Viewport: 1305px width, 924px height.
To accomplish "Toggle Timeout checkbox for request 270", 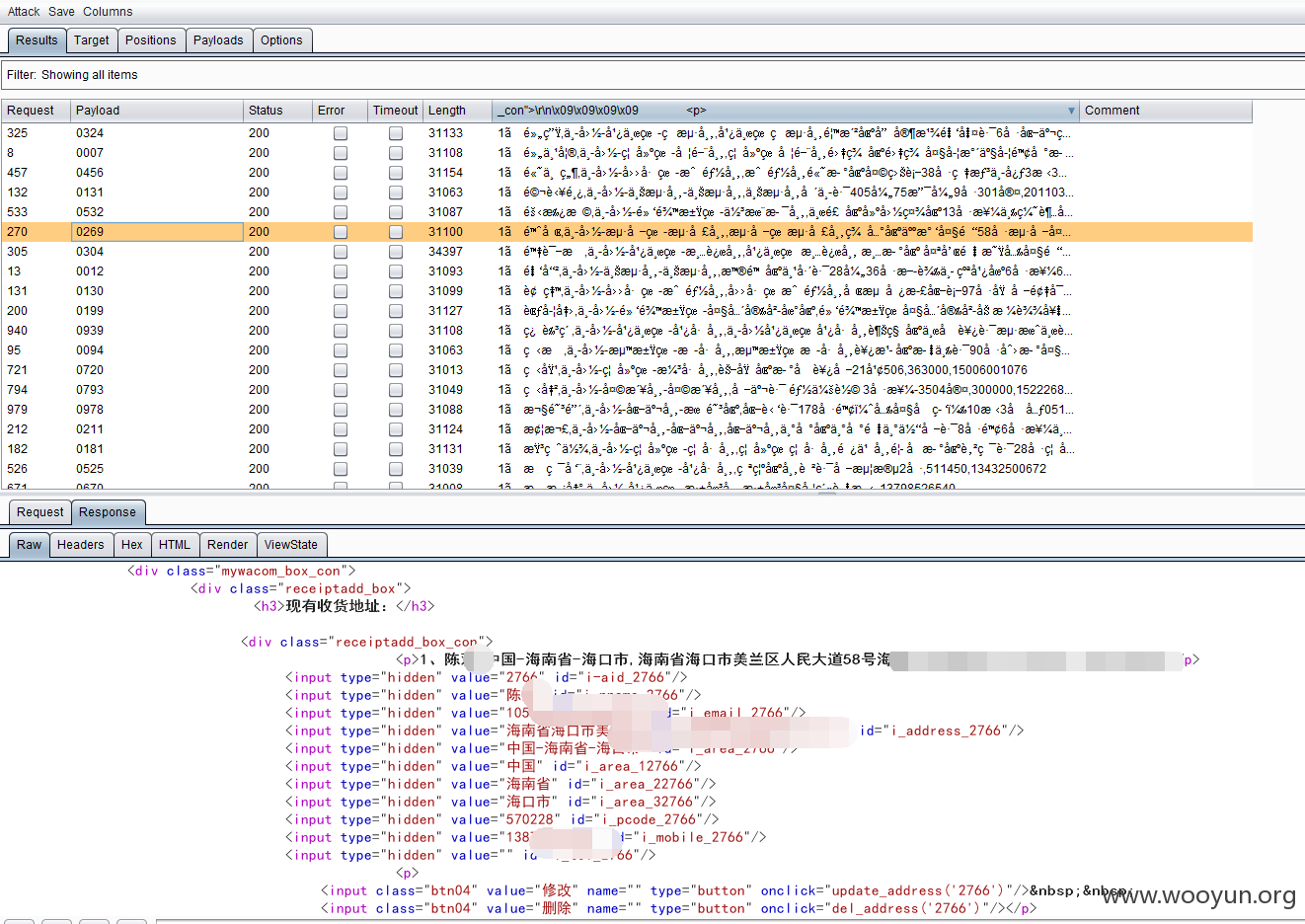I will tap(396, 232).
